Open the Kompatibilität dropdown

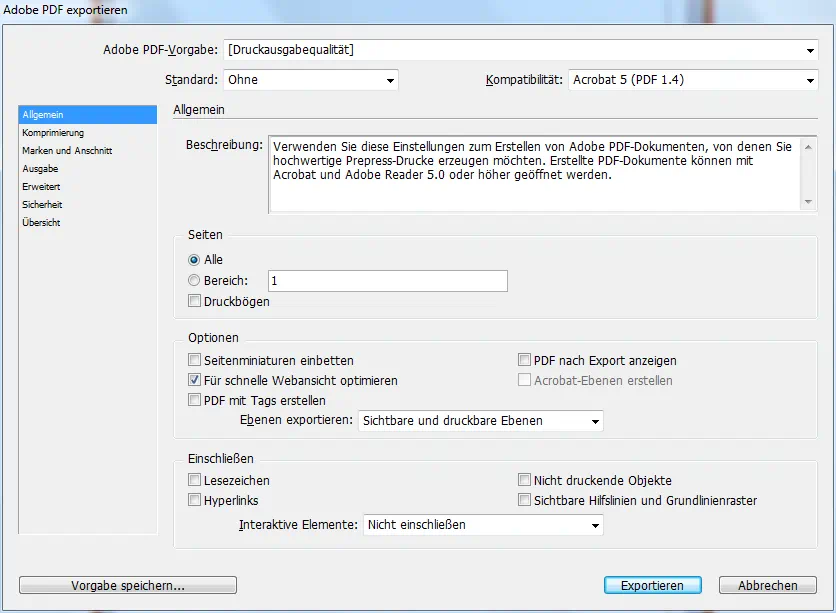tap(693, 80)
